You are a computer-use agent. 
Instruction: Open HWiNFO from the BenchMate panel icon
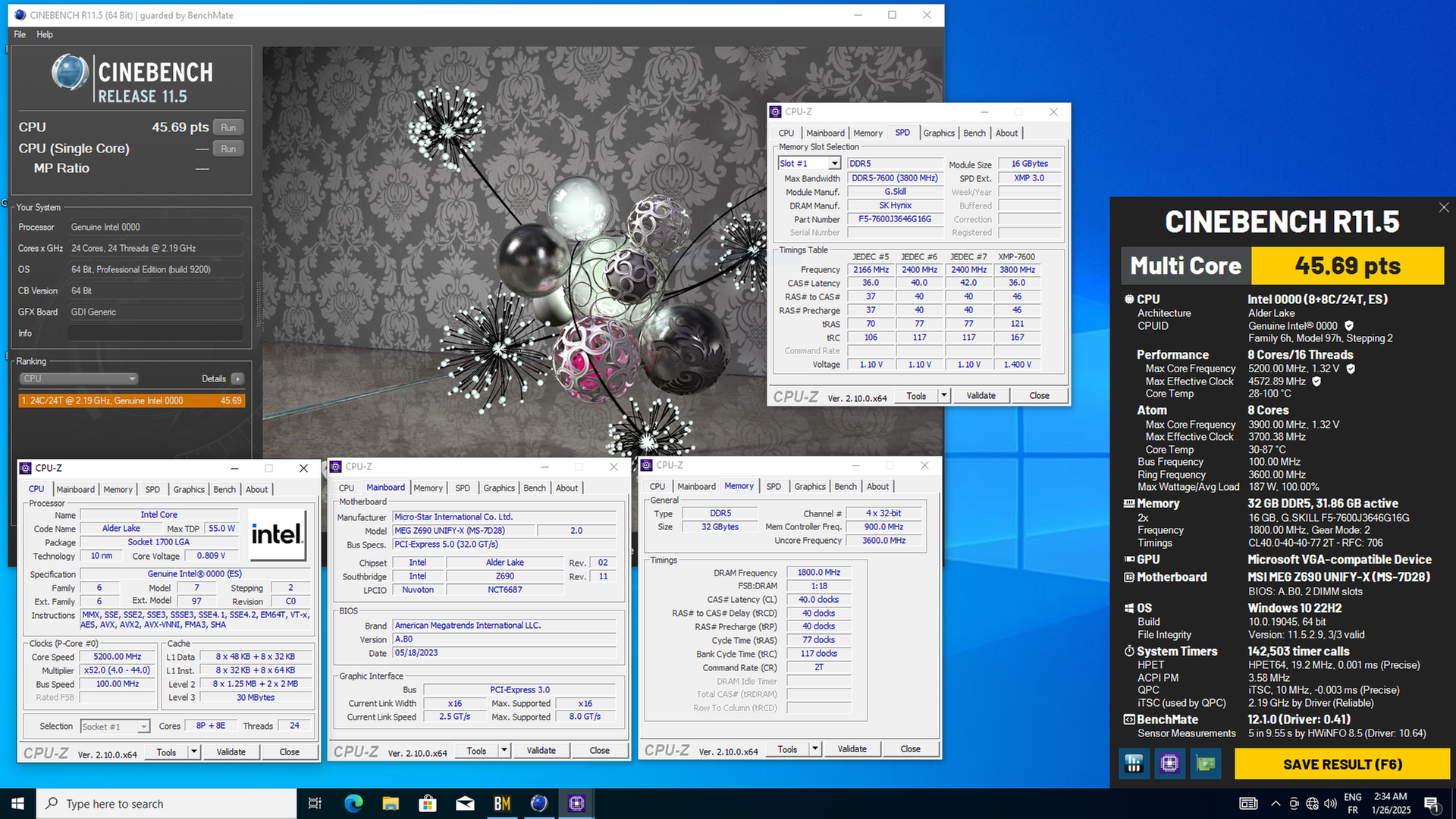1134,764
